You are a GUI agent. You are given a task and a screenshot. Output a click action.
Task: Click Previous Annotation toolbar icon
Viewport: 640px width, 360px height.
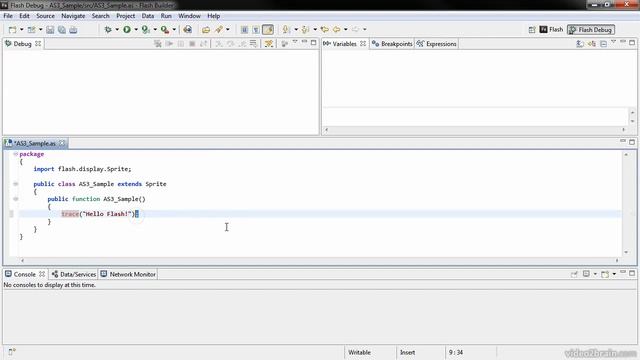(306, 29)
